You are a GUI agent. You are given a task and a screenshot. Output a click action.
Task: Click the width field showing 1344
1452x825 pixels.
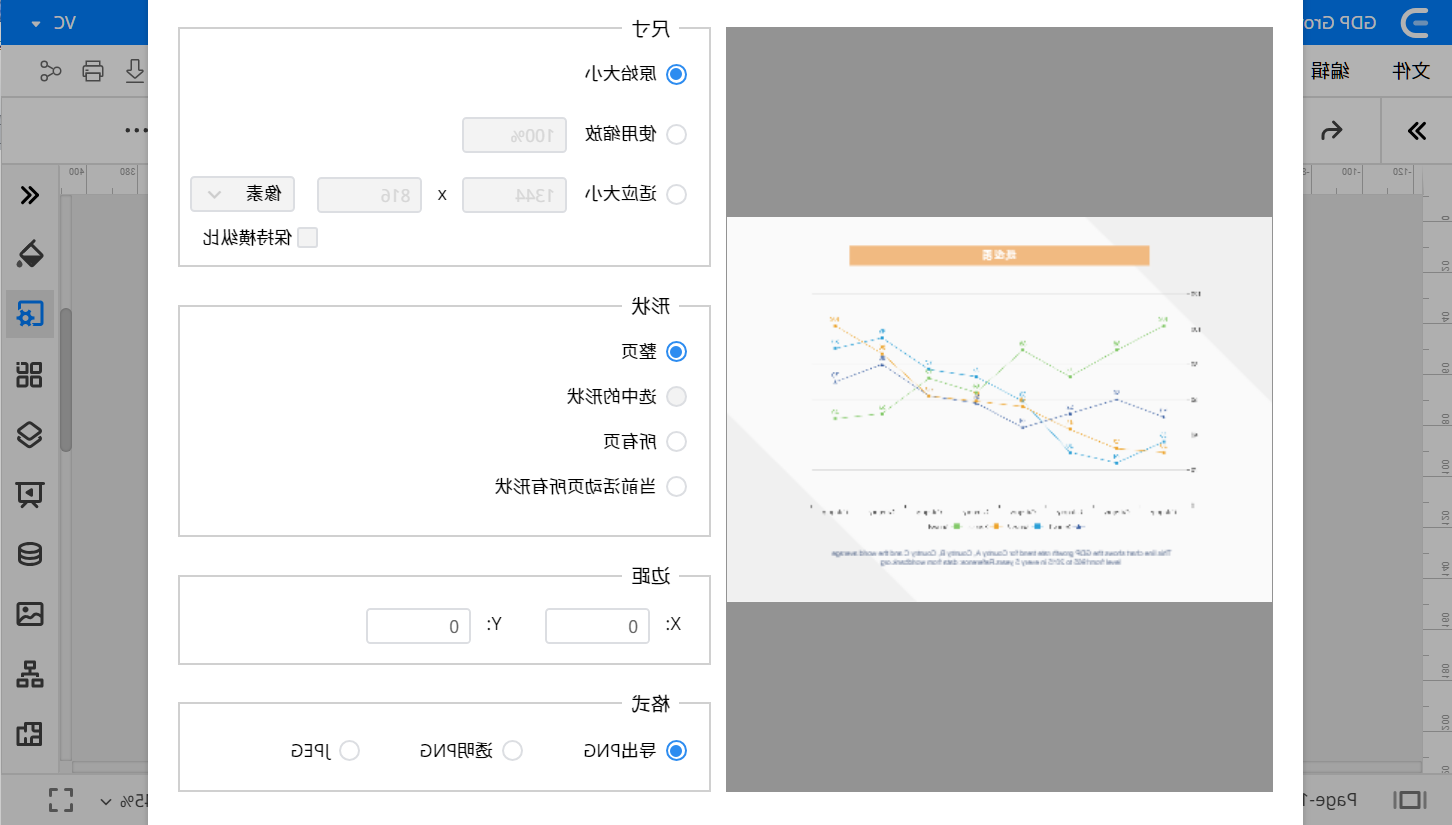515,195
